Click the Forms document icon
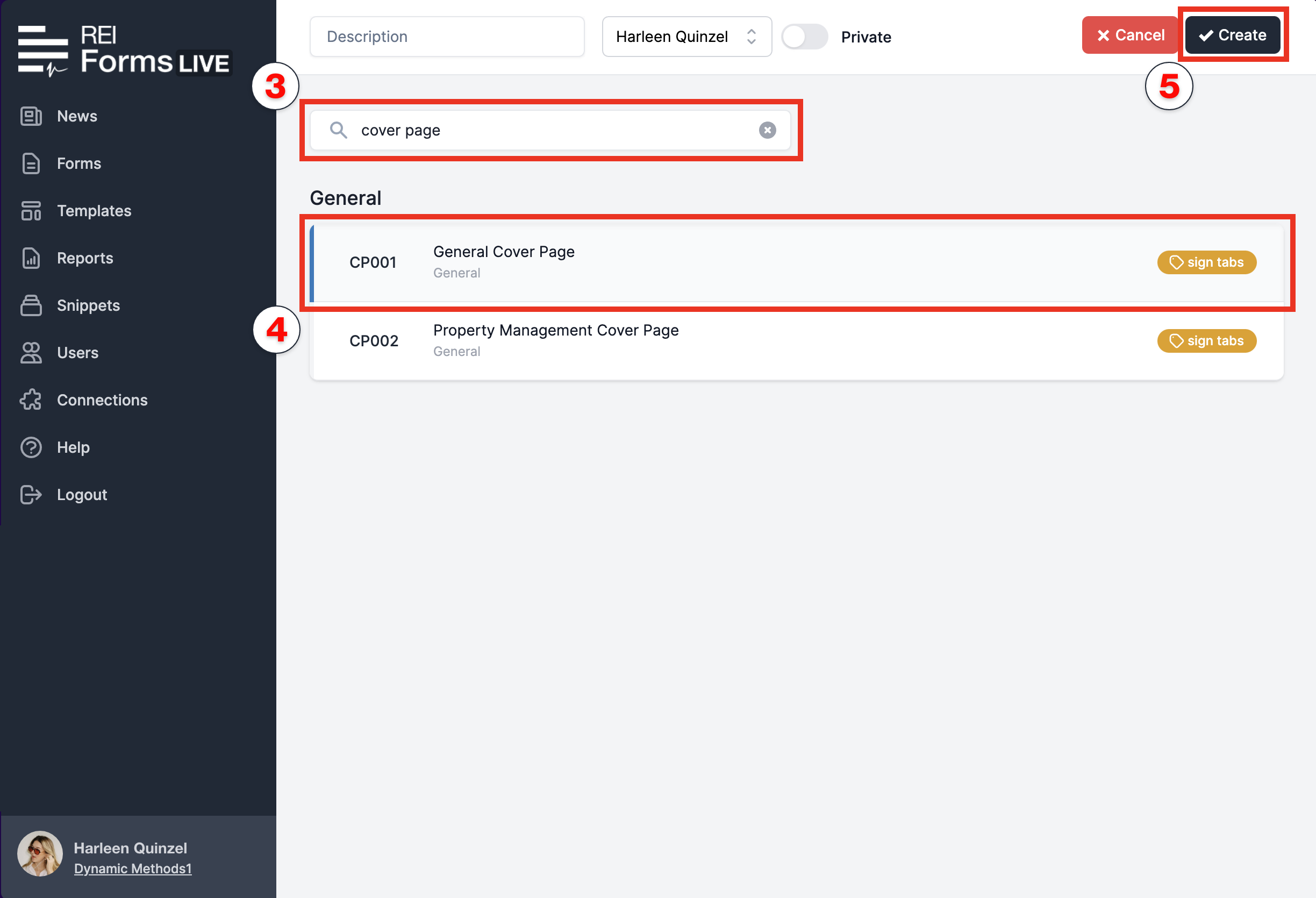The height and width of the screenshot is (898, 1316). pyautogui.click(x=31, y=163)
